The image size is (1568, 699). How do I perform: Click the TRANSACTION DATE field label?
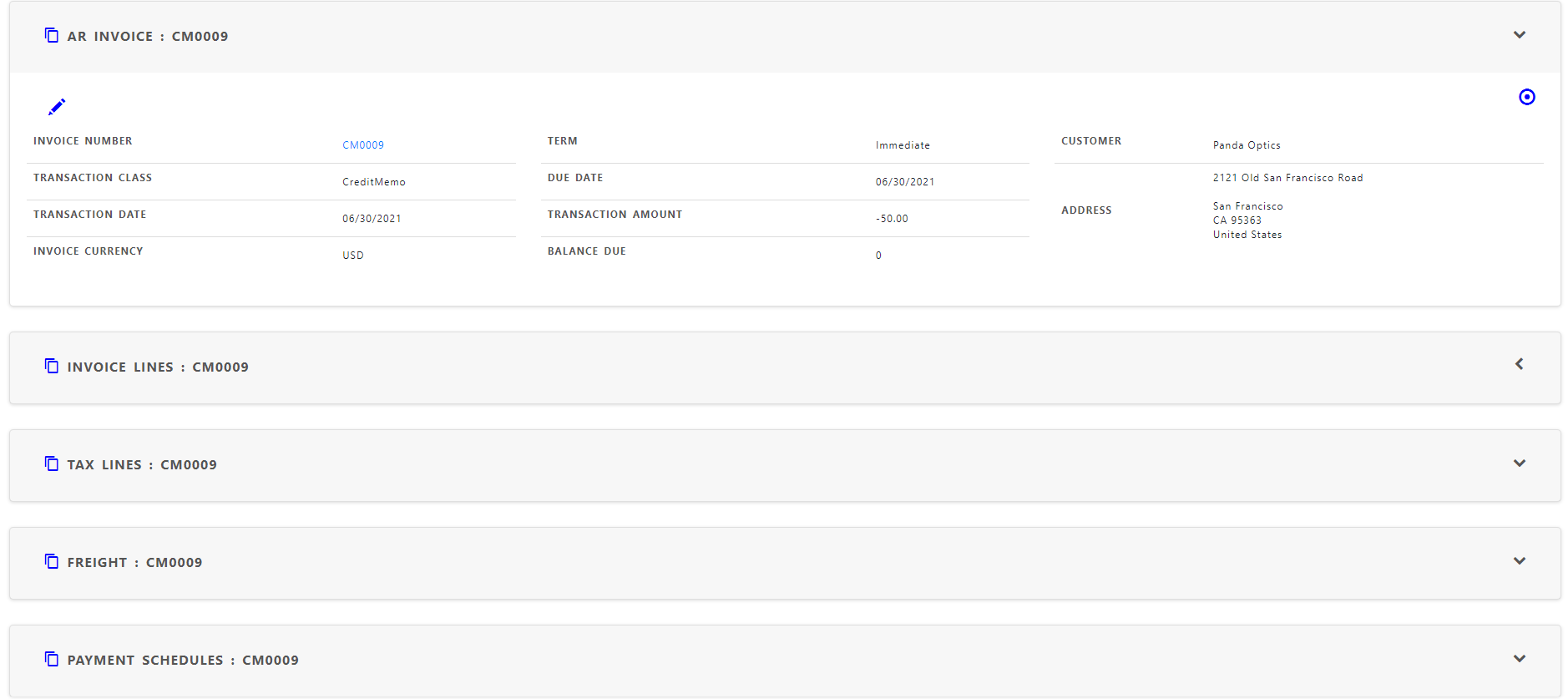(90, 215)
